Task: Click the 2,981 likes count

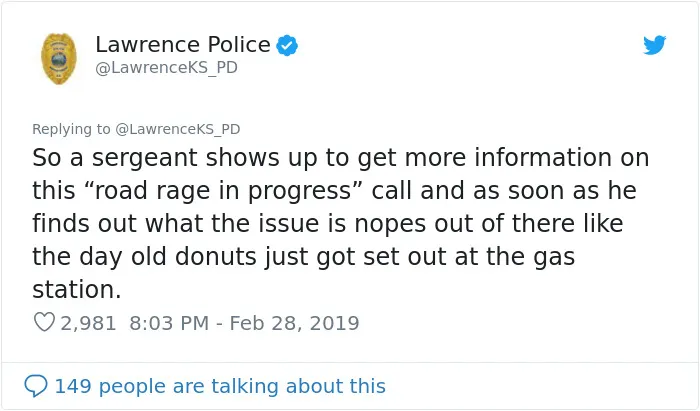Action: 88,323
